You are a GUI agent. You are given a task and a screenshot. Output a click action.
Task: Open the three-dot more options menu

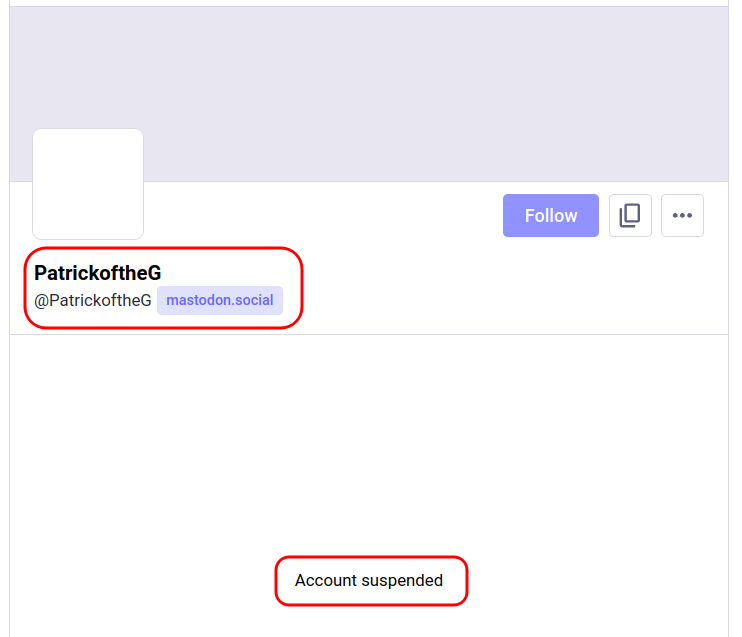(682, 216)
